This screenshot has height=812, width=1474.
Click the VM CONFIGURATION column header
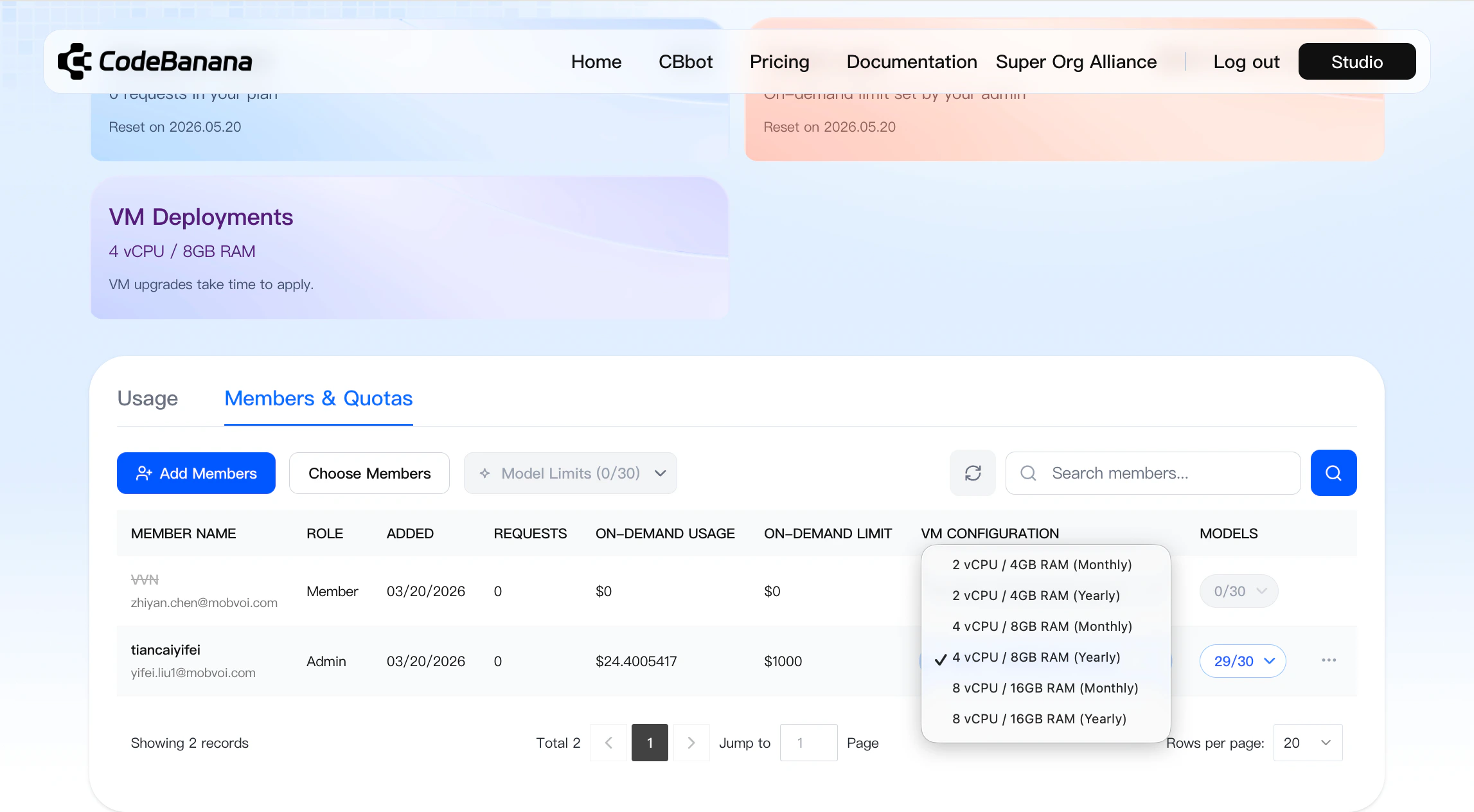(990, 533)
